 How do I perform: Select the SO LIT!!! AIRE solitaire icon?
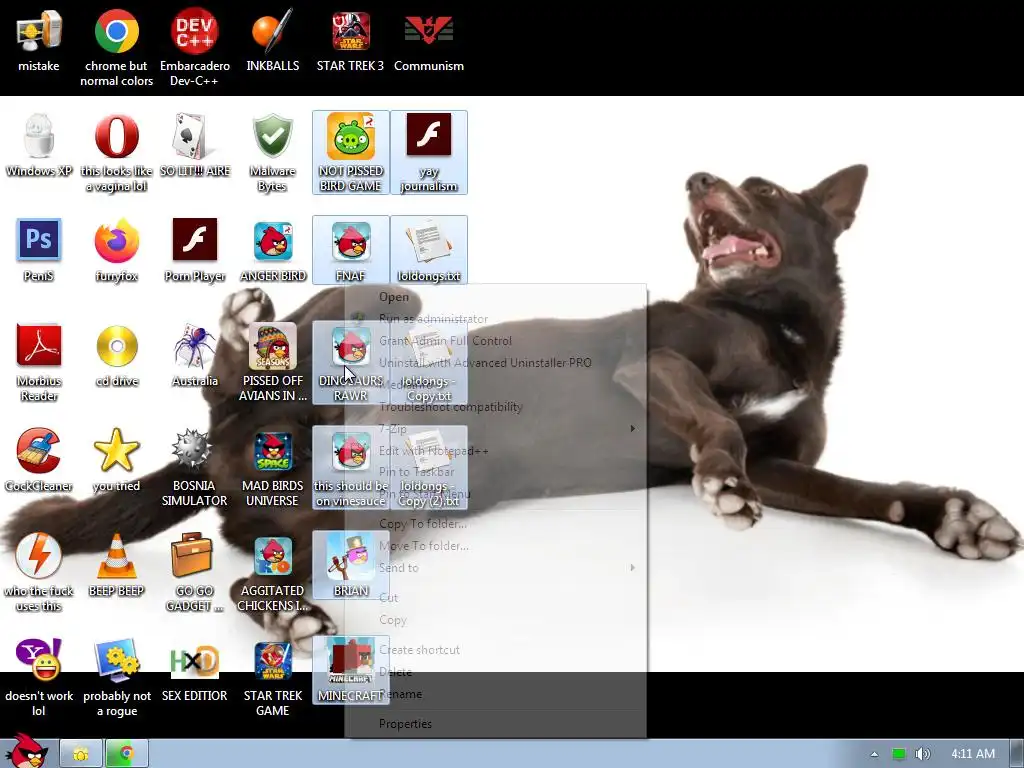tap(195, 146)
